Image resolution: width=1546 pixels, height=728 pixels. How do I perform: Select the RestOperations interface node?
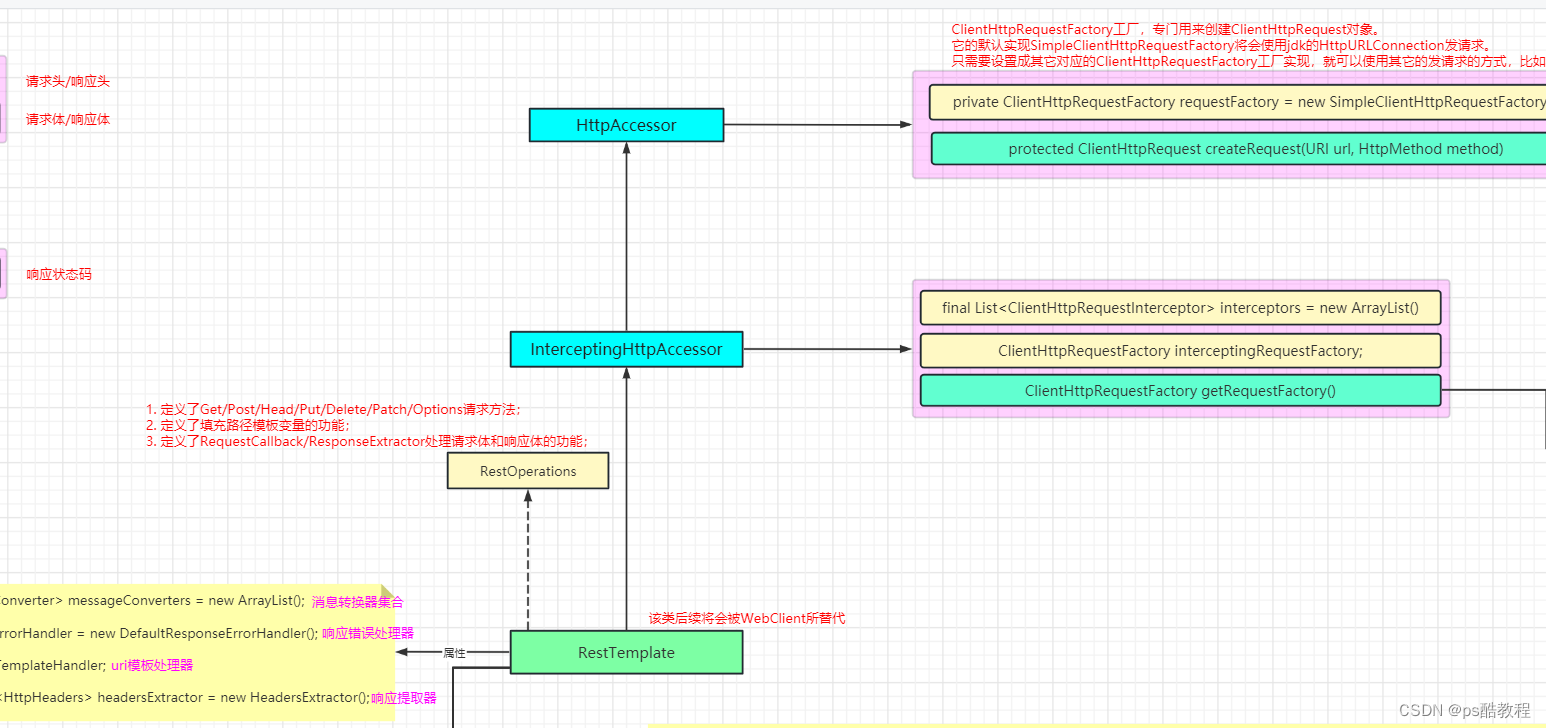[527, 470]
